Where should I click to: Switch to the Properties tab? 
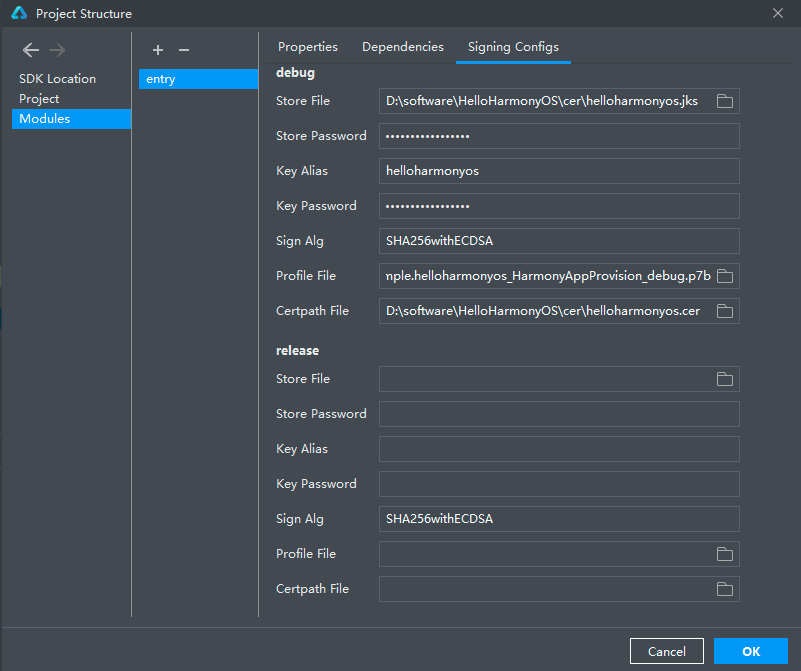(308, 47)
